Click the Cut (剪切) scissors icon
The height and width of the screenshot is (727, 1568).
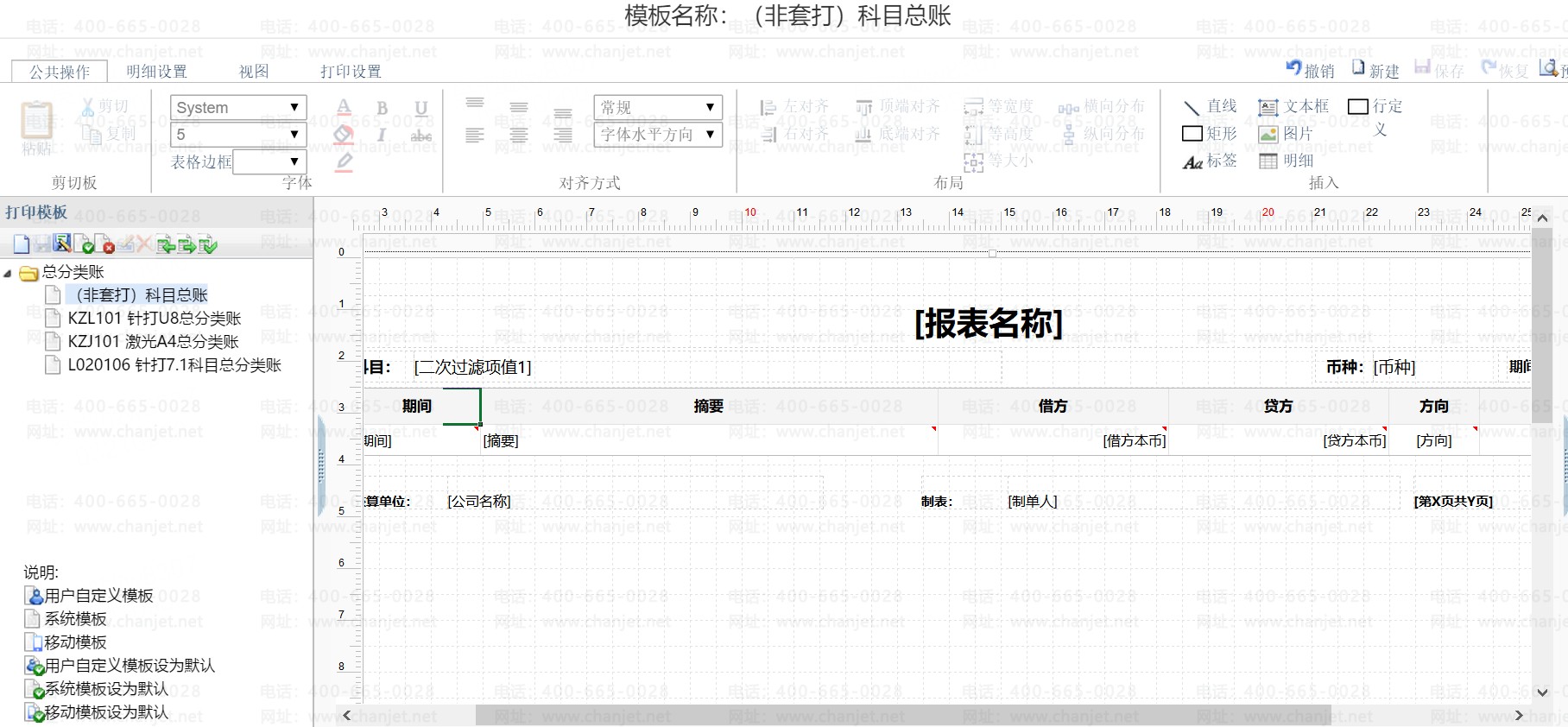(x=88, y=107)
